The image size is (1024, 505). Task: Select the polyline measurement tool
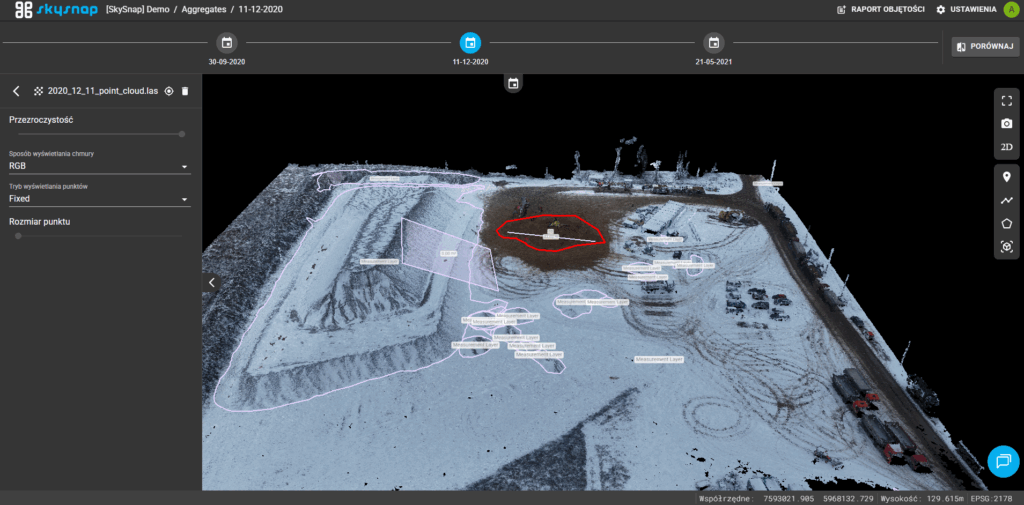point(1006,200)
